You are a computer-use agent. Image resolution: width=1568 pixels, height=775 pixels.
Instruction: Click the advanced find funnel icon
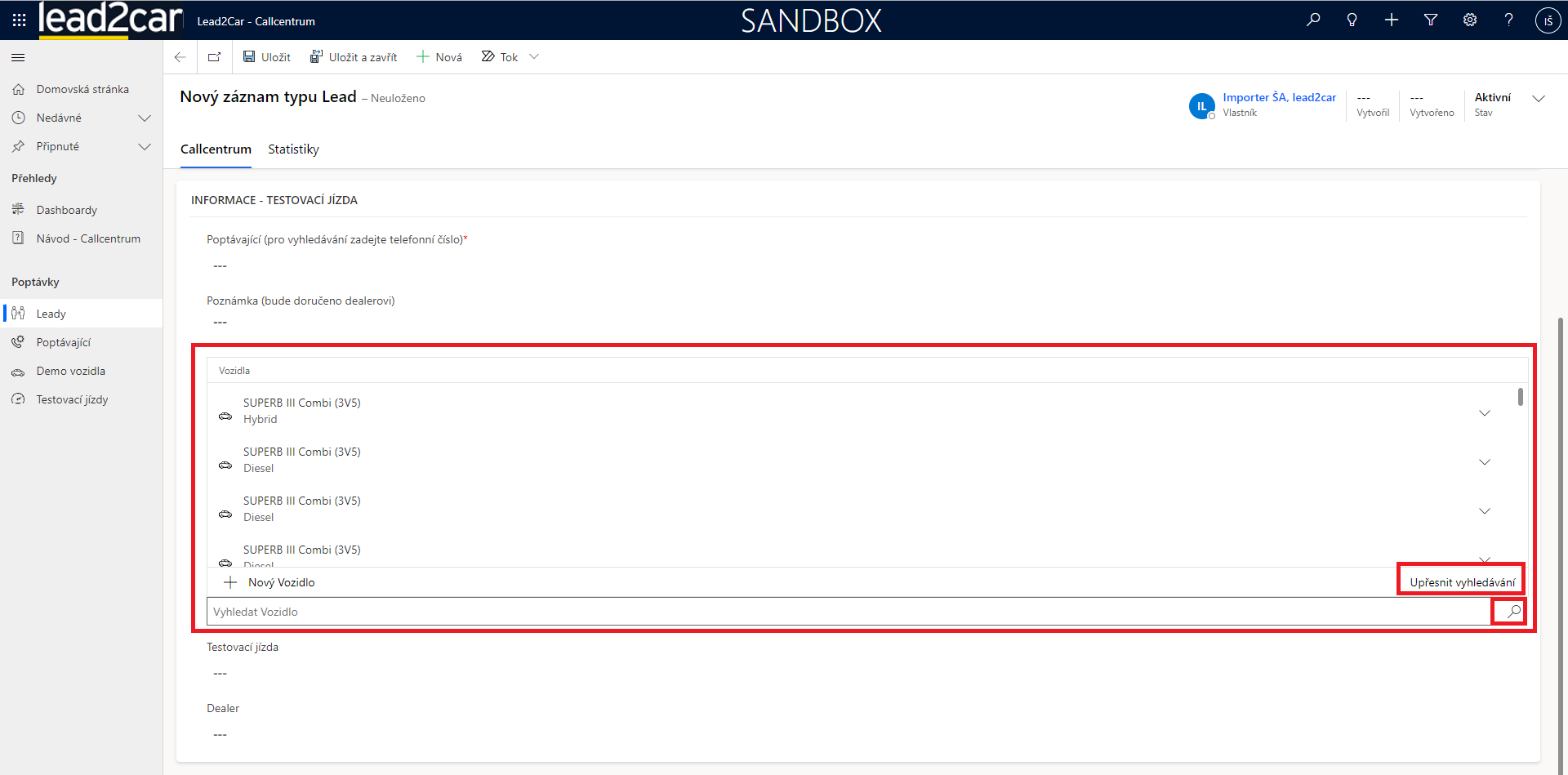pos(1431,20)
